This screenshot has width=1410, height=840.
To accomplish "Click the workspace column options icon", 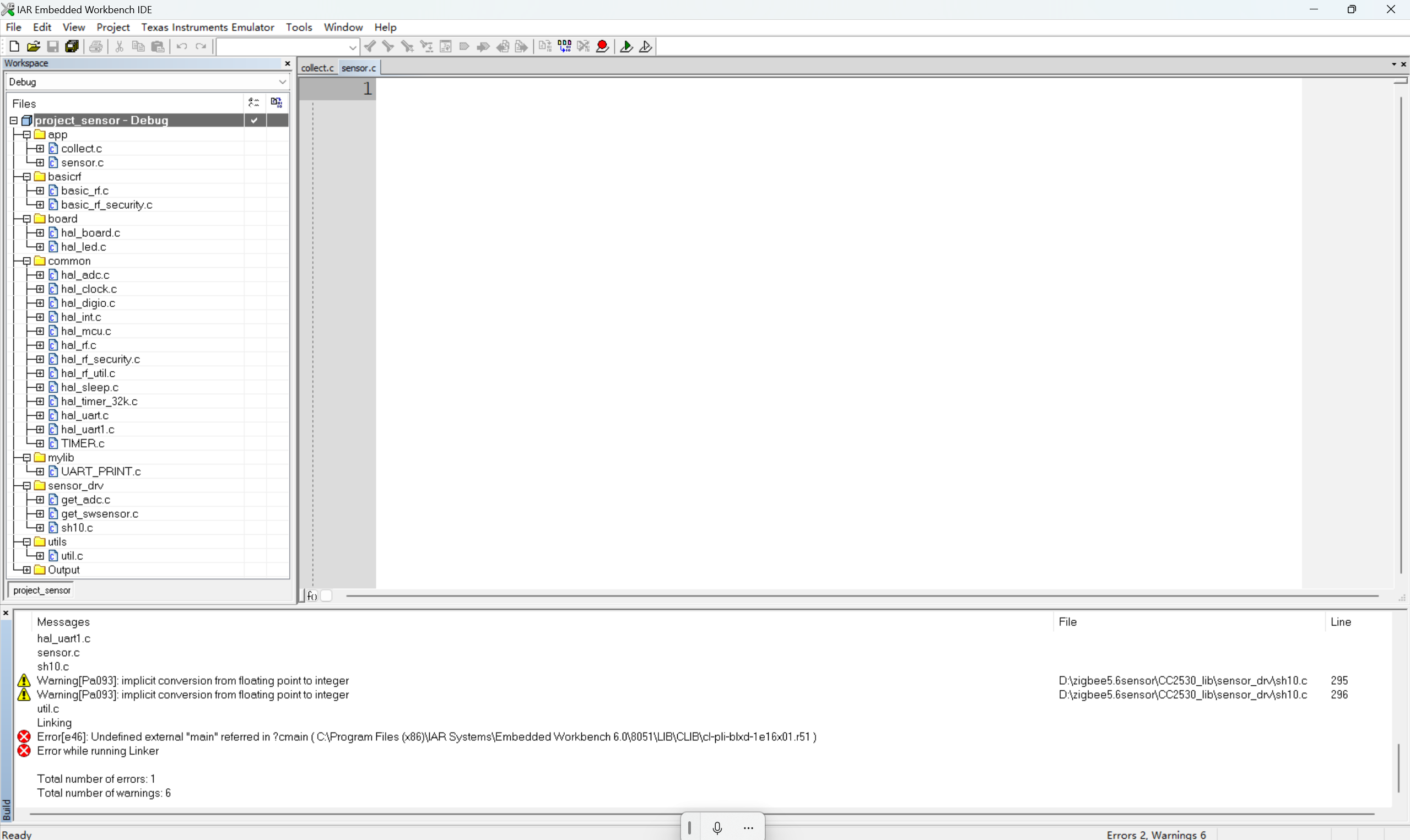I will pos(253,102).
